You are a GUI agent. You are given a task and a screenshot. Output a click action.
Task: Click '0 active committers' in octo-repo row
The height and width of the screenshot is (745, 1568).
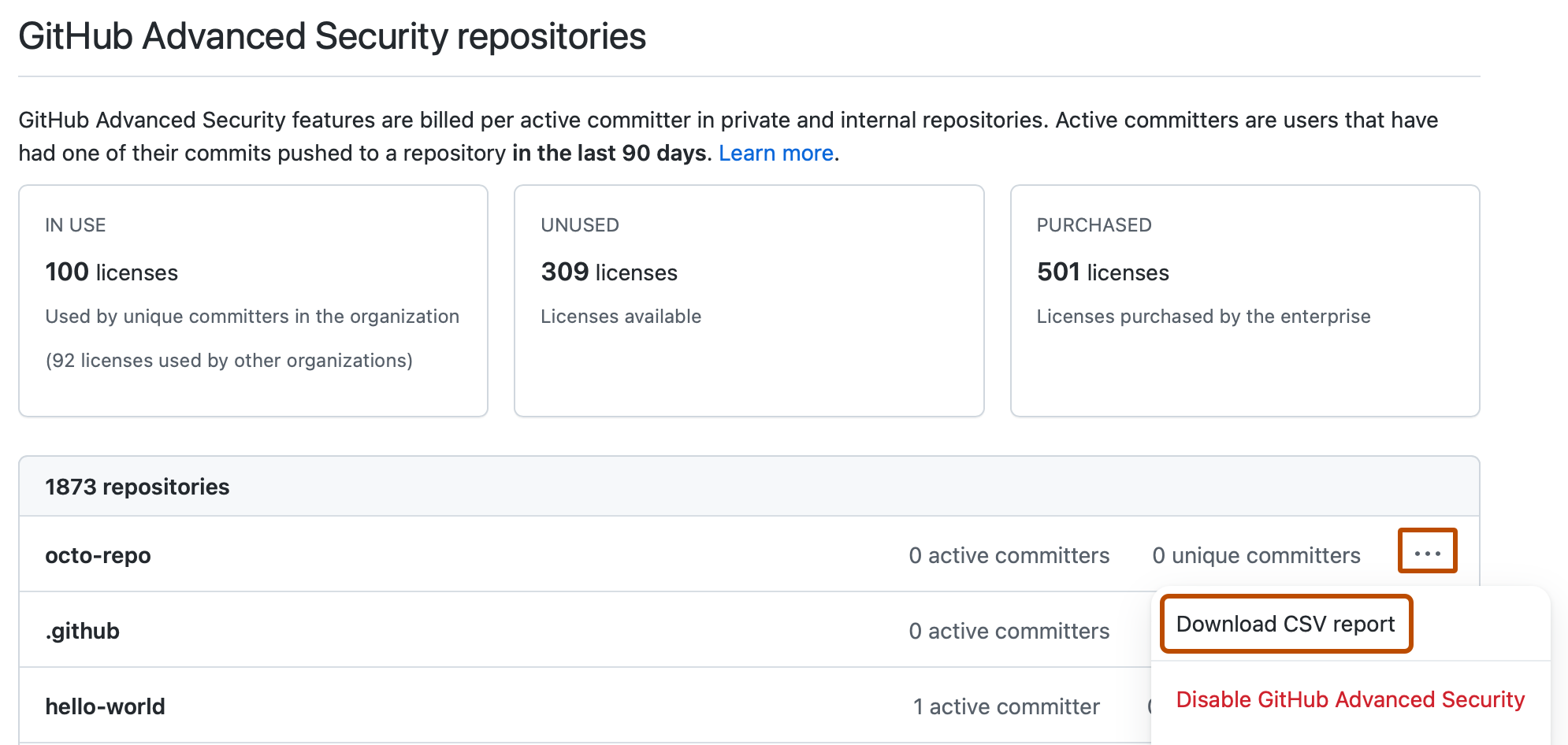[x=1009, y=555]
